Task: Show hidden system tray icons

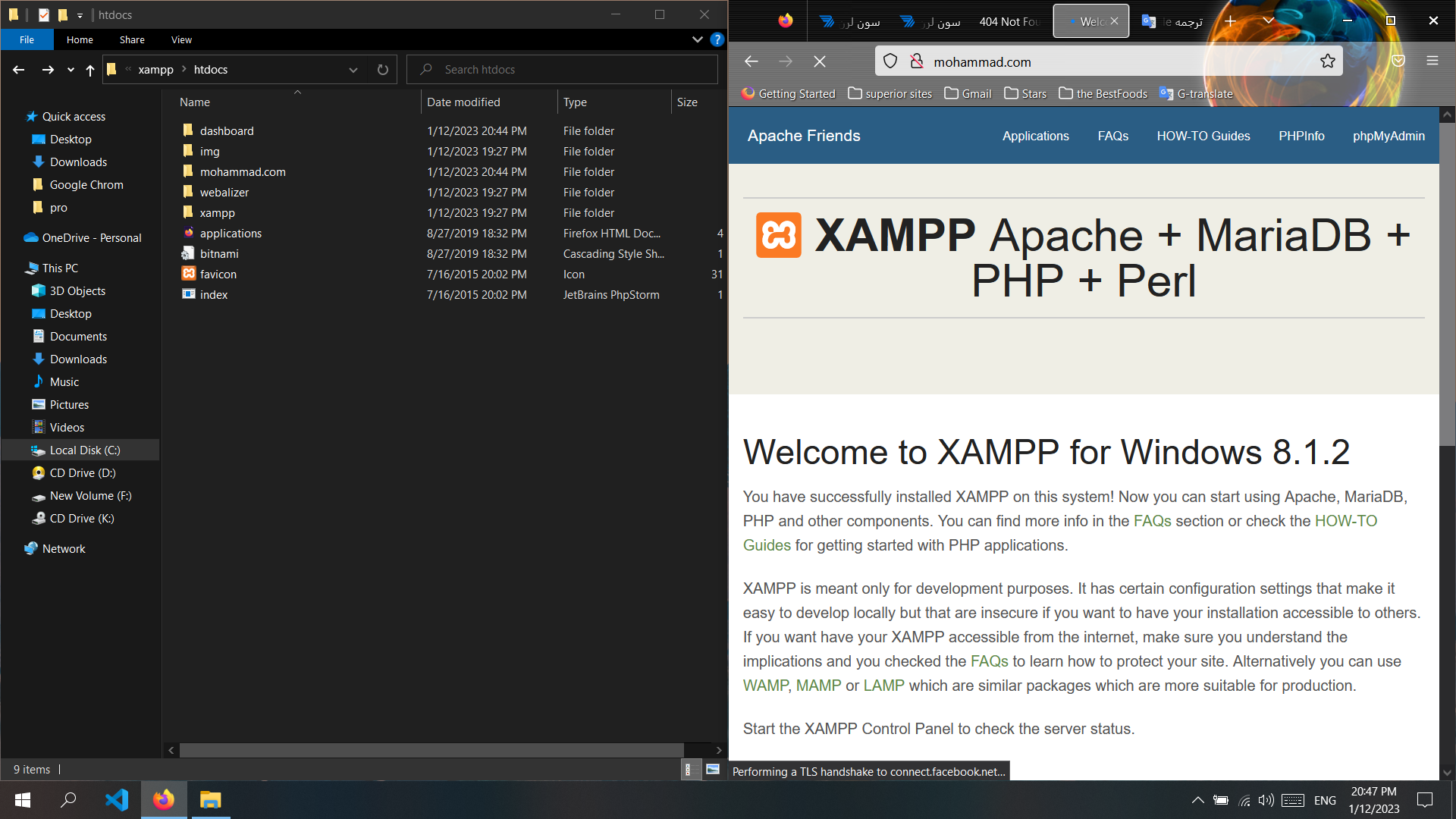Action: pyautogui.click(x=1197, y=800)
